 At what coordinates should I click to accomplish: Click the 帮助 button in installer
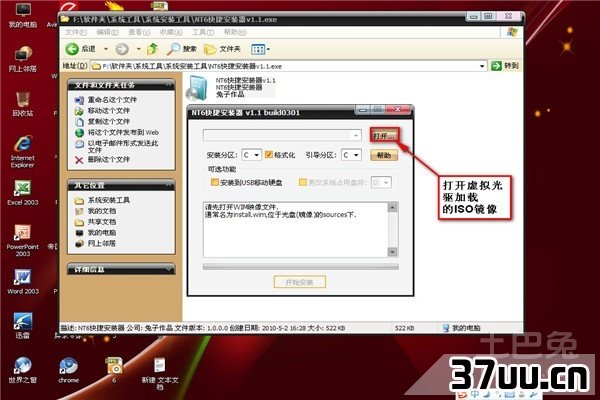pos(384,155)
